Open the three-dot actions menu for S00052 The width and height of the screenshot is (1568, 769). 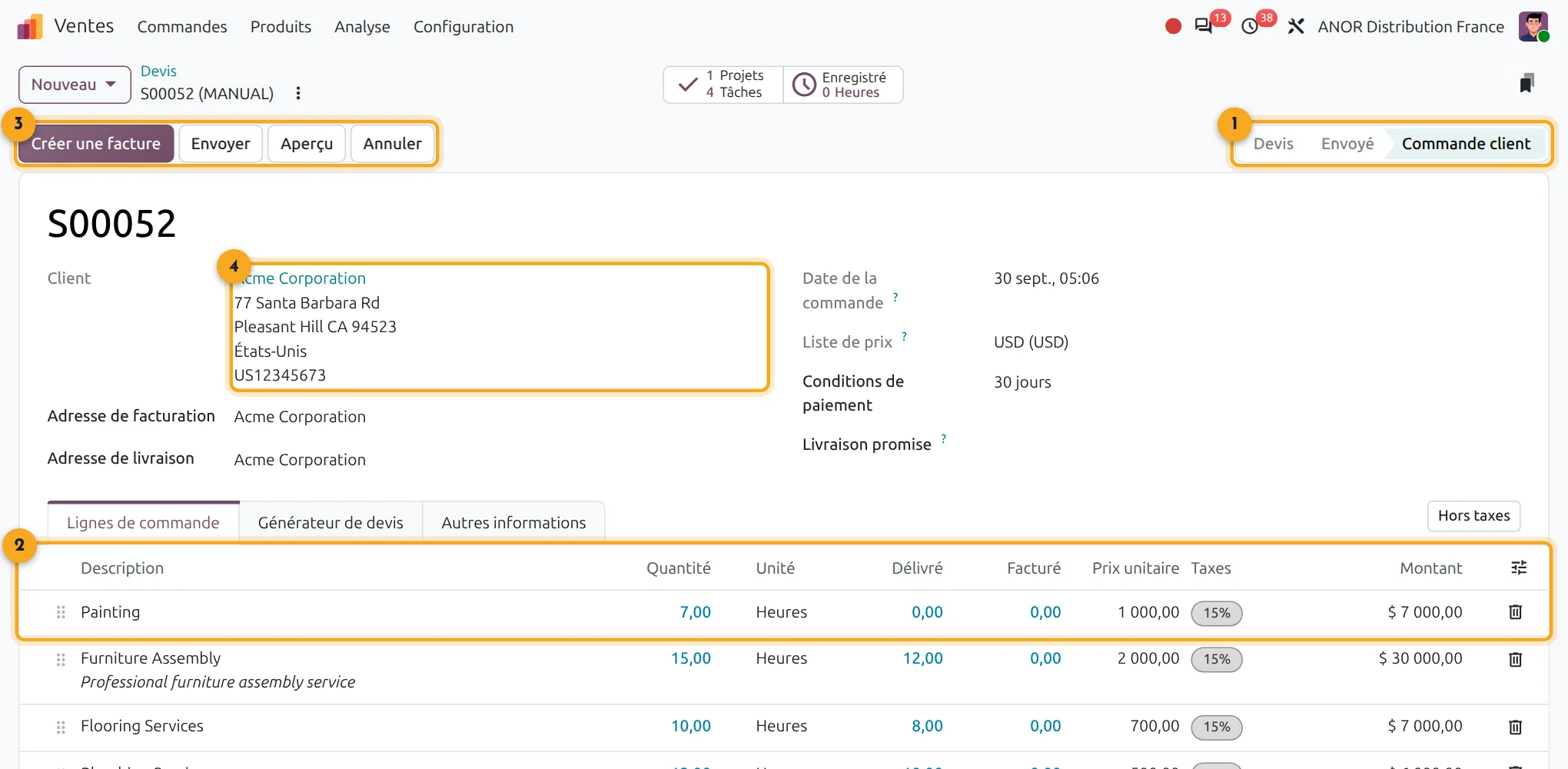[x=298, y=93]
